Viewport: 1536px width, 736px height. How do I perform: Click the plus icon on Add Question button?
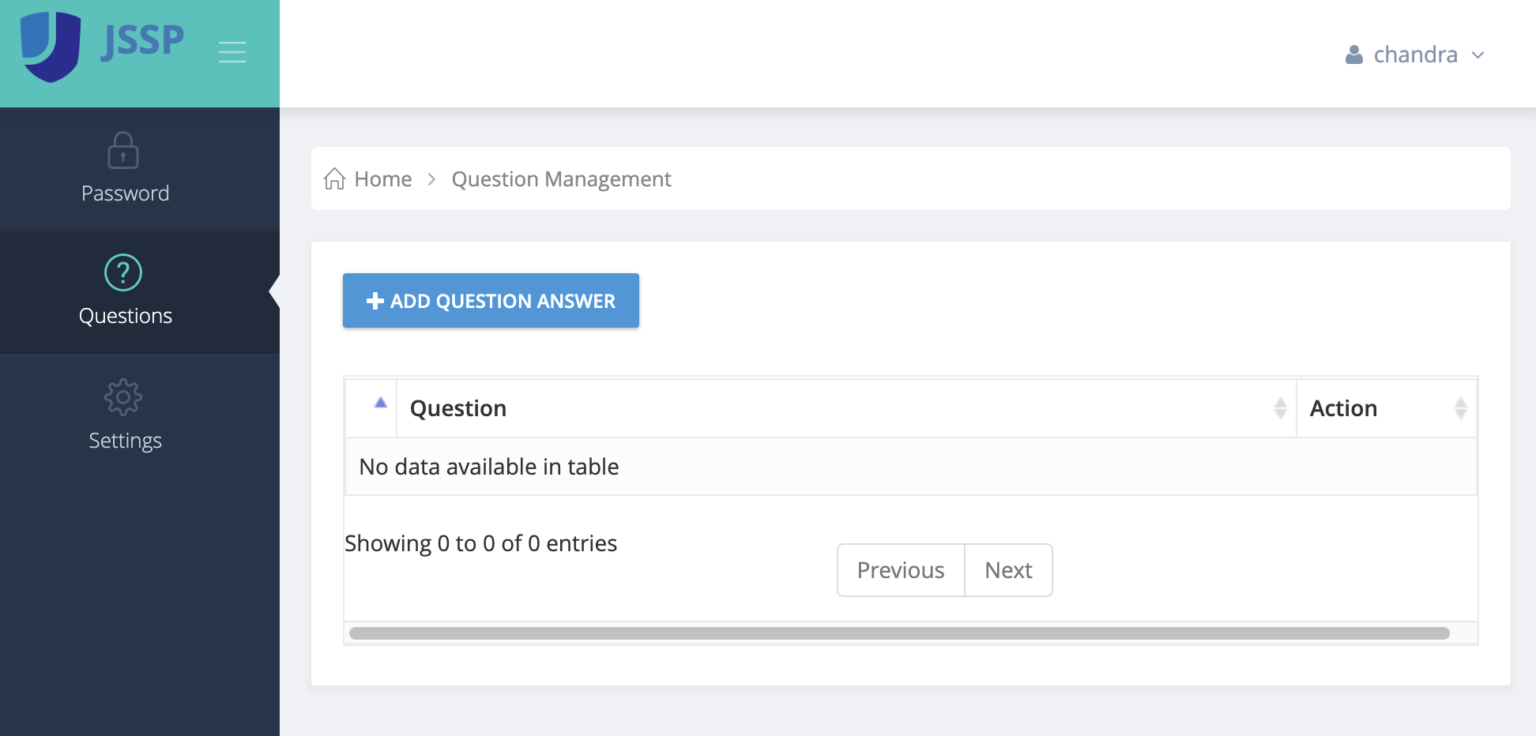click(375, 301)
